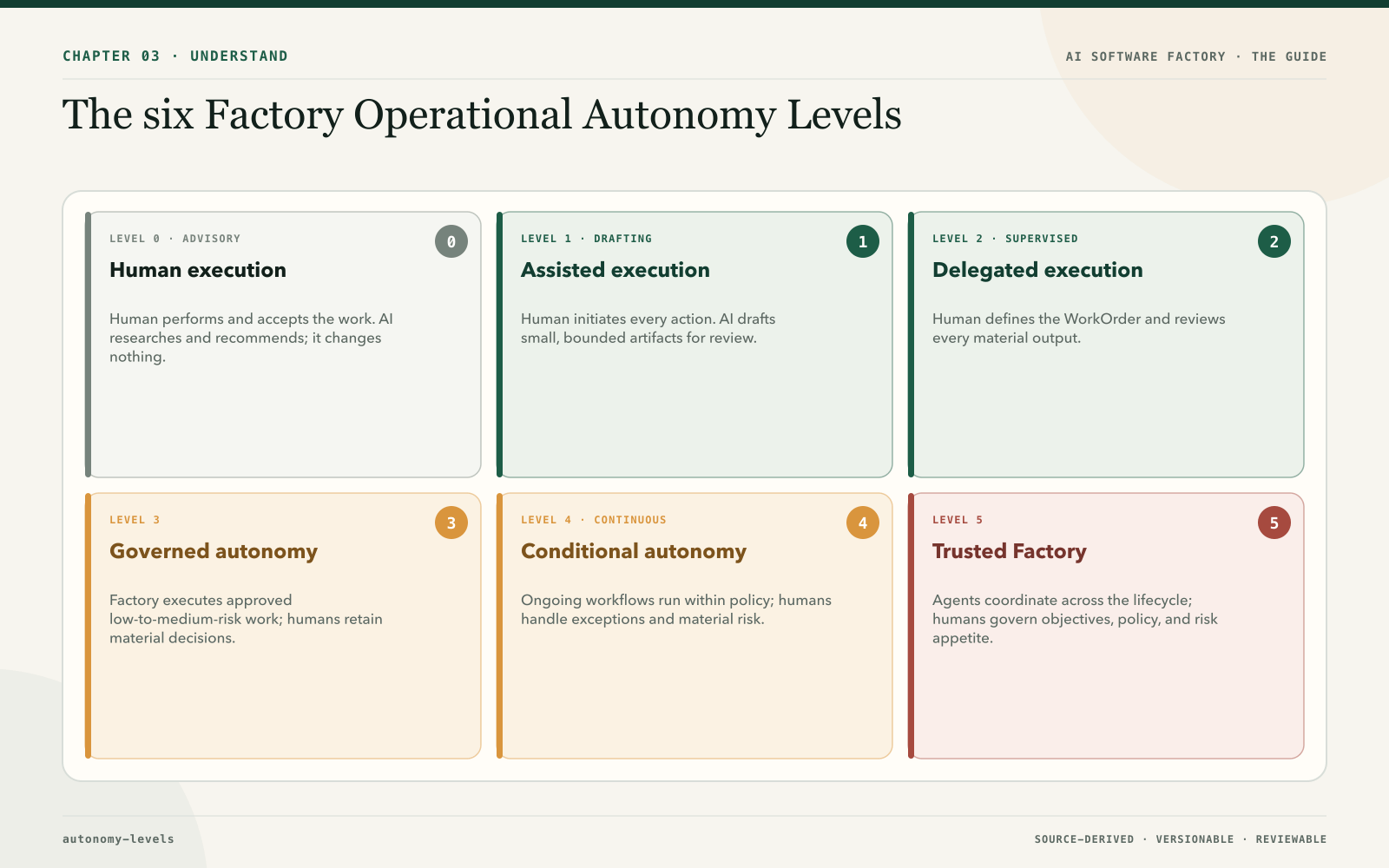The image size is (1389, 868).
Task: Click description 'Human initiates every action'
Action: point(648,328)
